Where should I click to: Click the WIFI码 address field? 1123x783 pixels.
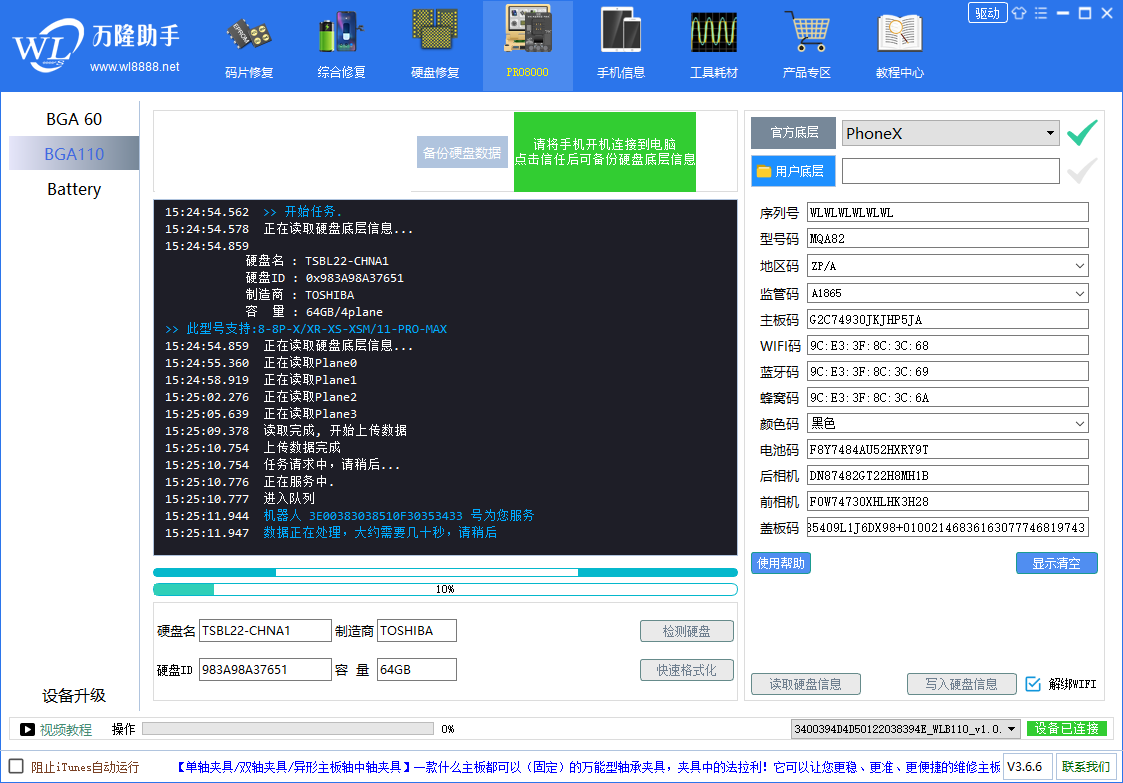click(948, 345)
